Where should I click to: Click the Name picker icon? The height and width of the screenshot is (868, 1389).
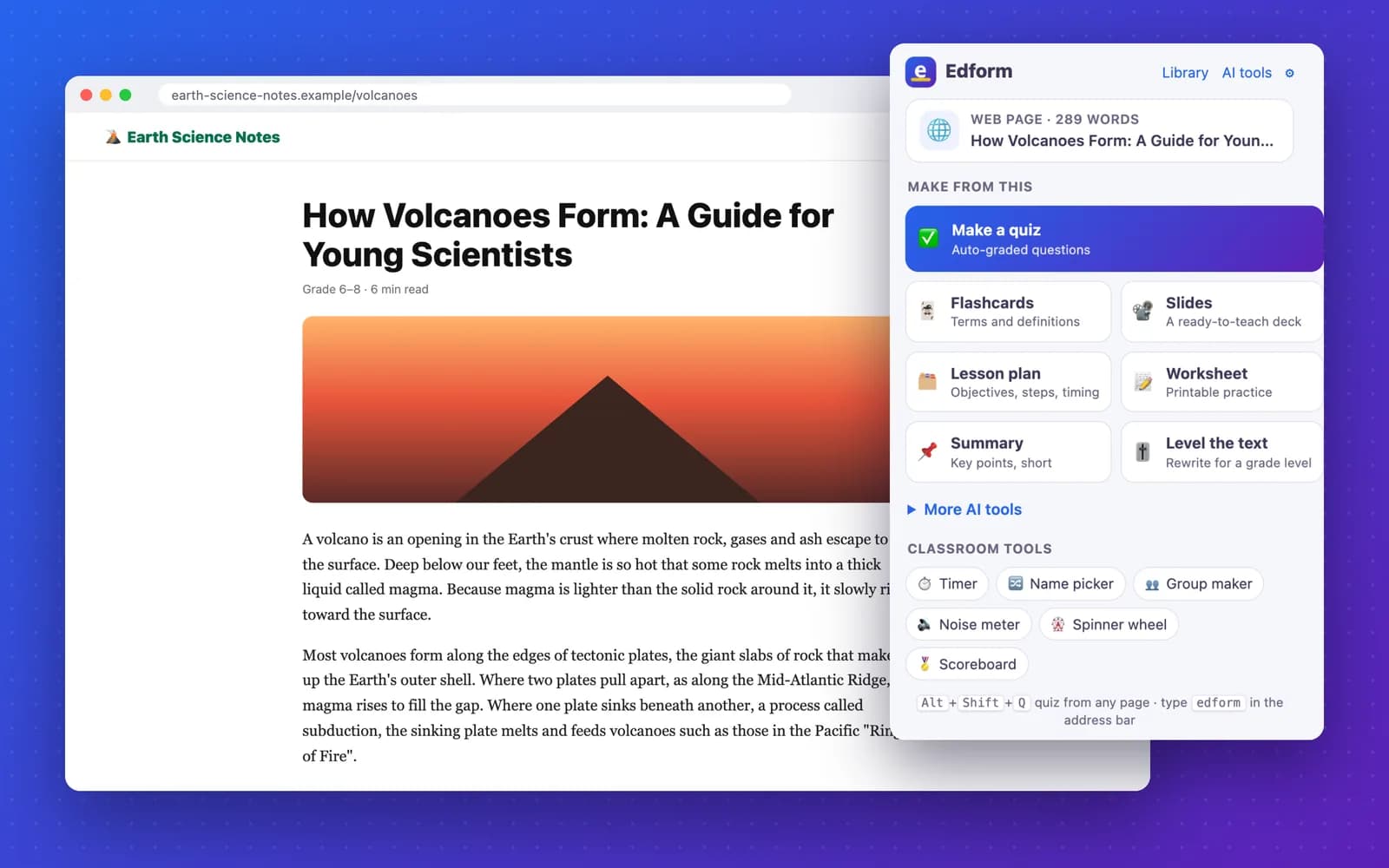pyautogui.click(x=1015, y=584)
